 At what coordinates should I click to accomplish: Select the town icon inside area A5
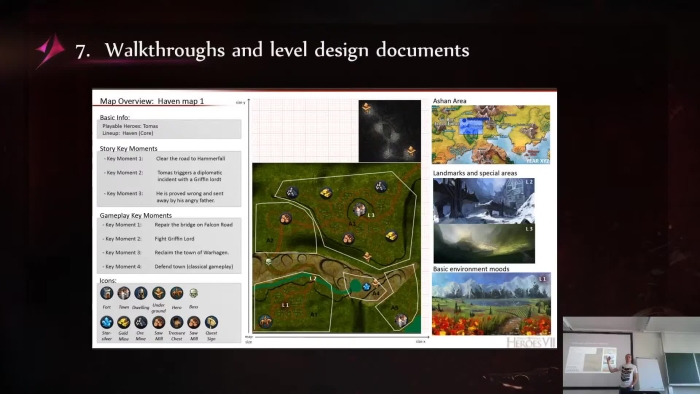(400, 320)
